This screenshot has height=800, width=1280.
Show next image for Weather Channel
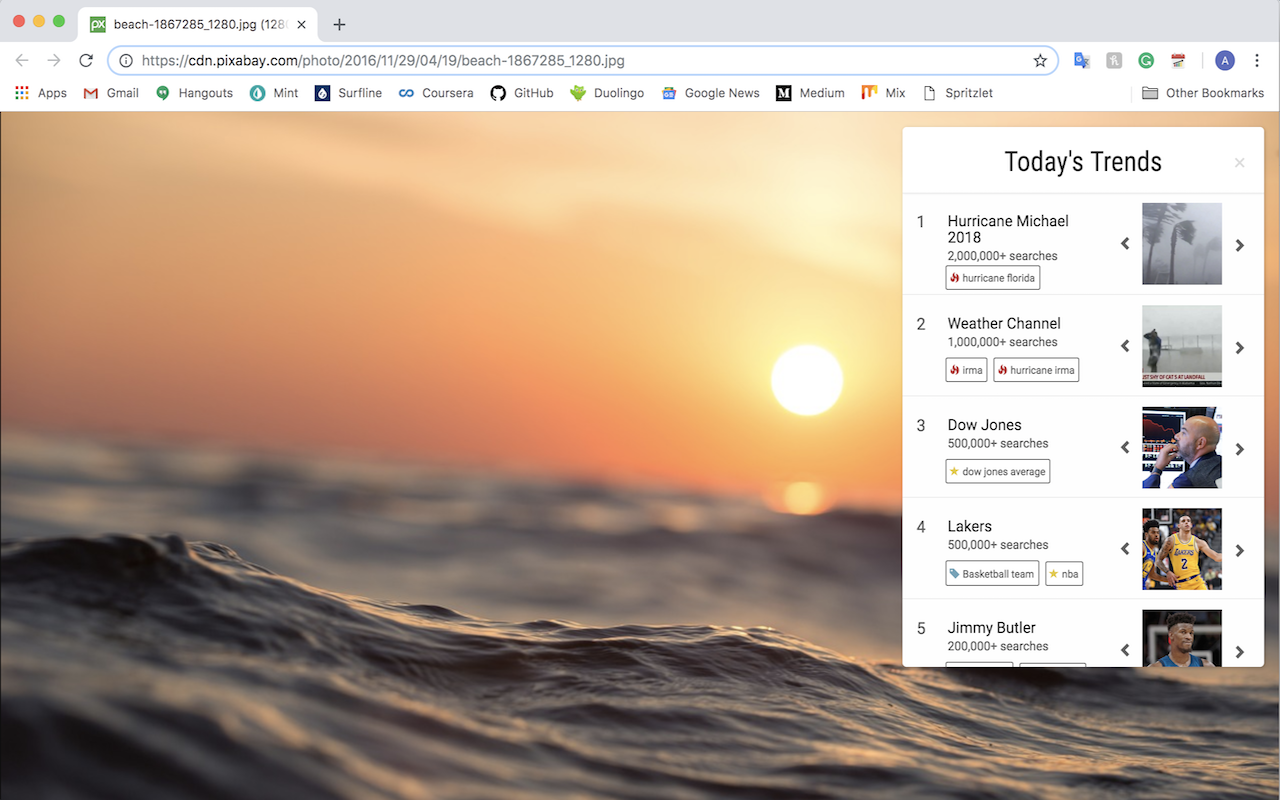tap(1240, 347)
